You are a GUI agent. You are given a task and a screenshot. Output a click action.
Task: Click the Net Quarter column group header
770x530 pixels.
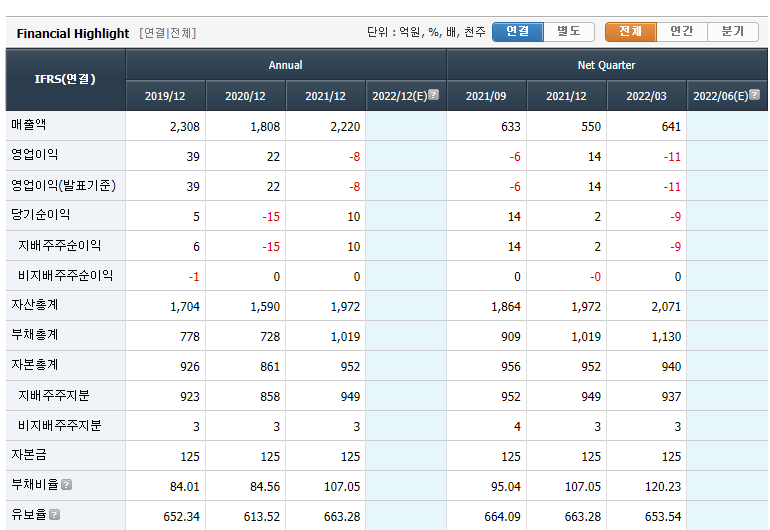[607, 65]
